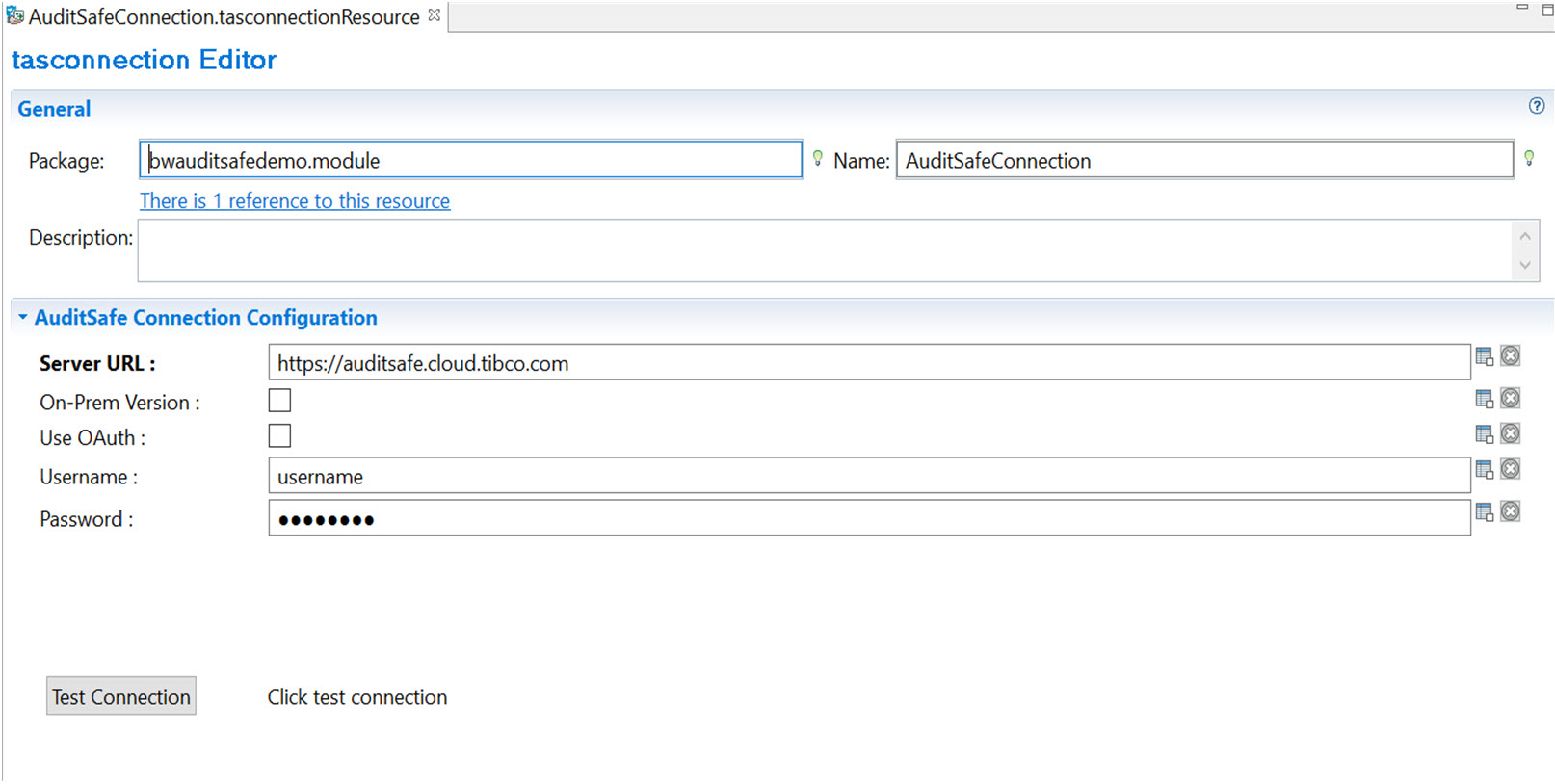Select the AuditSafeConnection.tasconnectionResource tab
Image resolution: width=1555 pixels, height=784 pixels.
tap(224, 17)
